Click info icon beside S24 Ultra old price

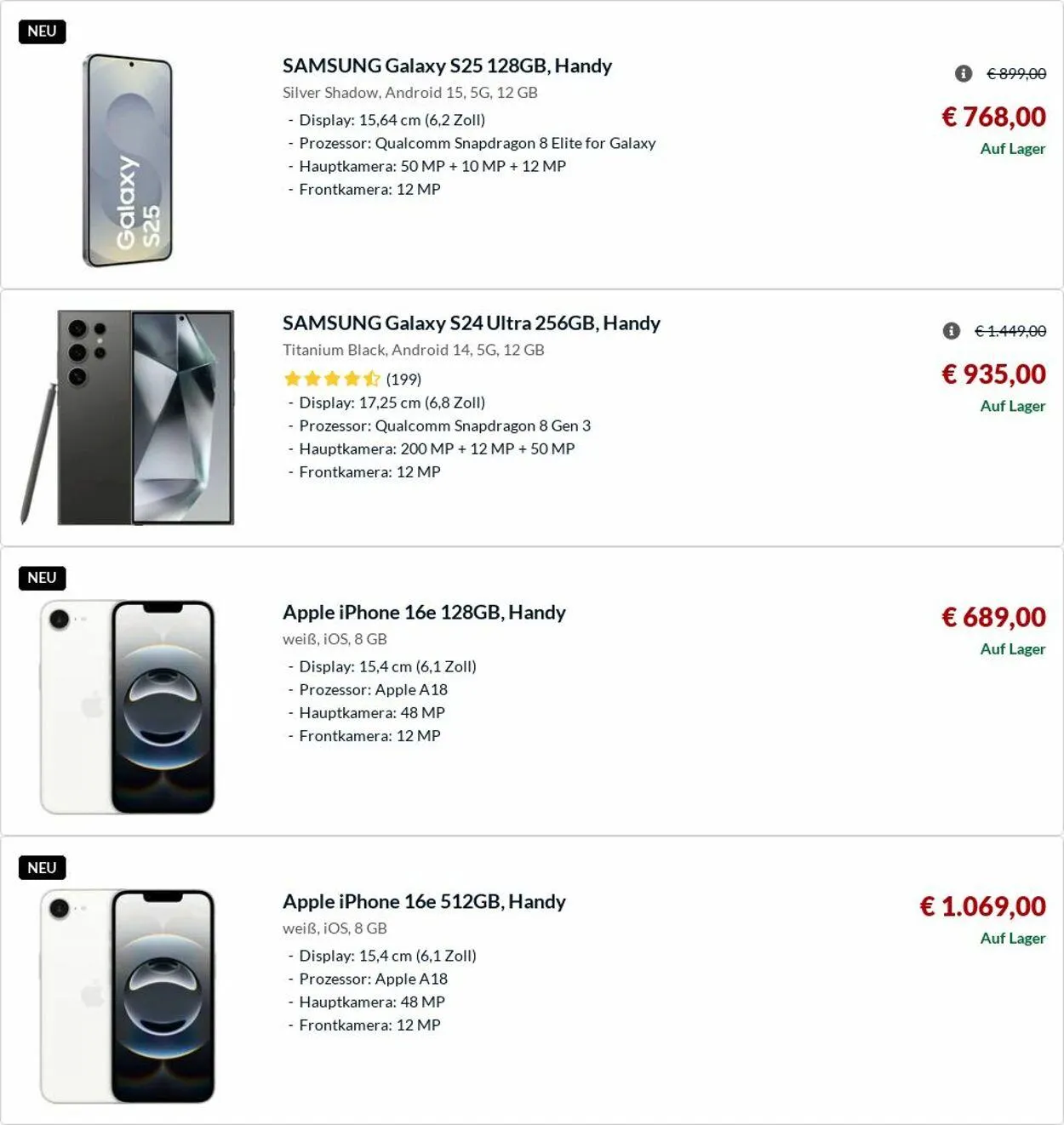[951, 331]
